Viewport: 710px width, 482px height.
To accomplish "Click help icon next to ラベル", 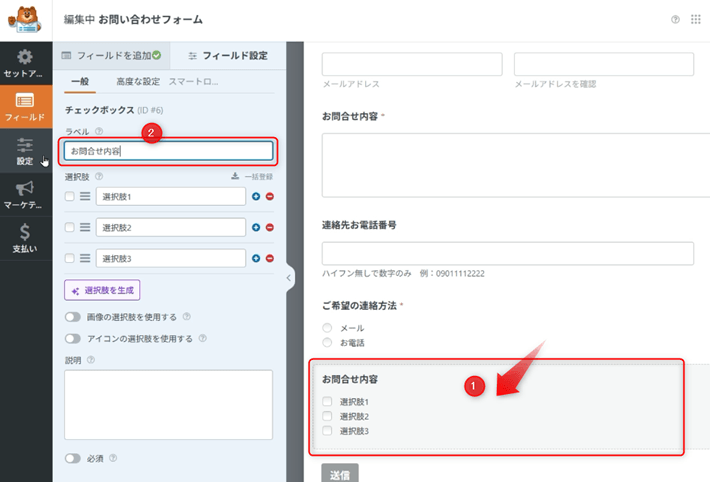I will coord(99,131).
